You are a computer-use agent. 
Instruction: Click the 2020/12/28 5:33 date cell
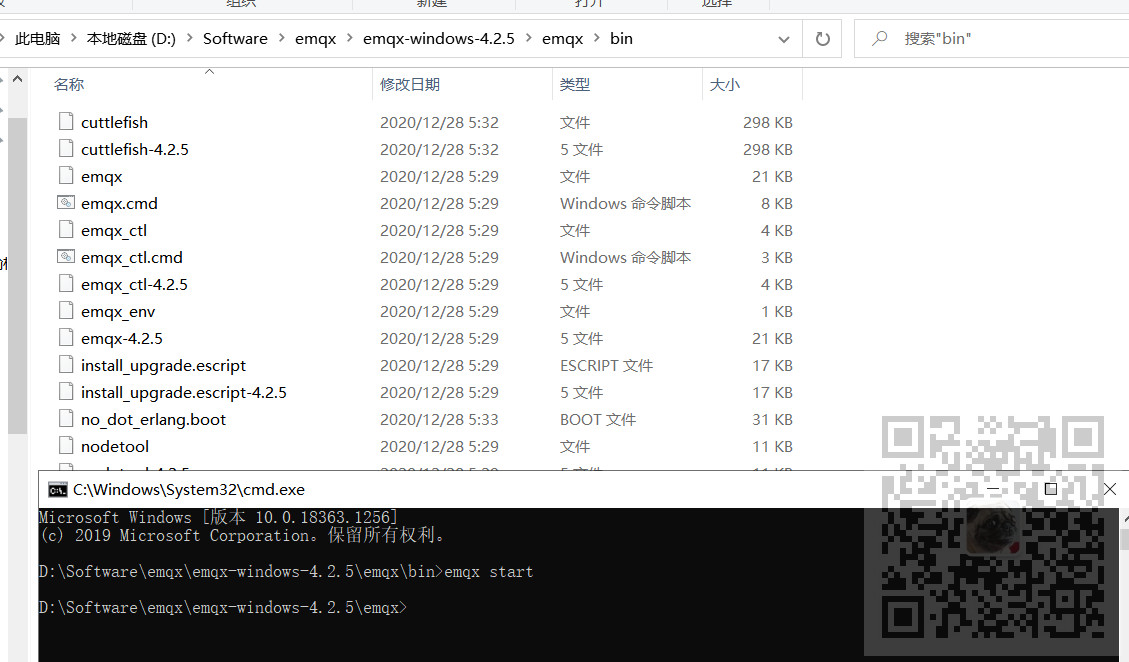pos(439,419)
